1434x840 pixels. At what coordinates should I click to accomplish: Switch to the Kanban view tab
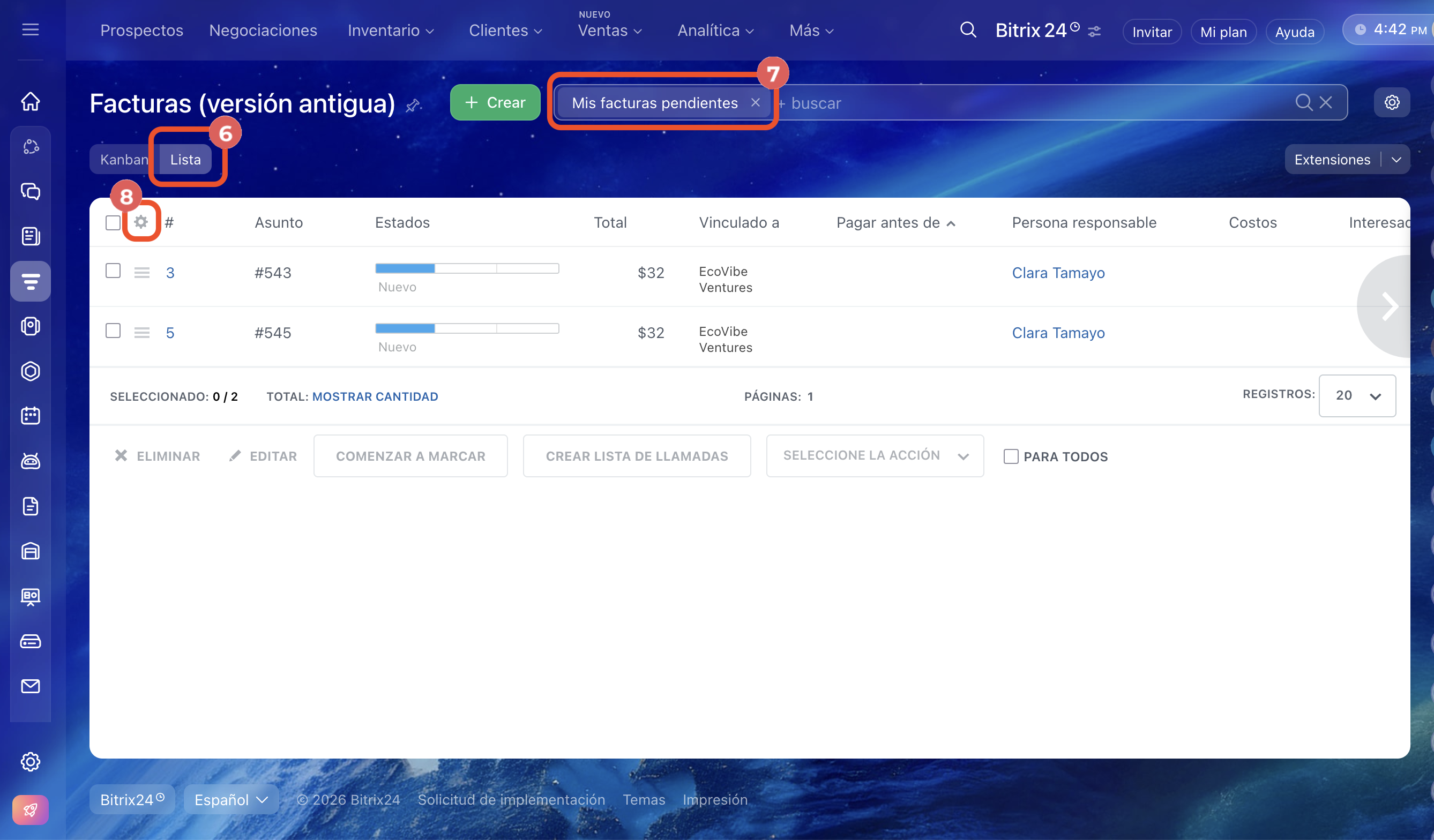123,160
